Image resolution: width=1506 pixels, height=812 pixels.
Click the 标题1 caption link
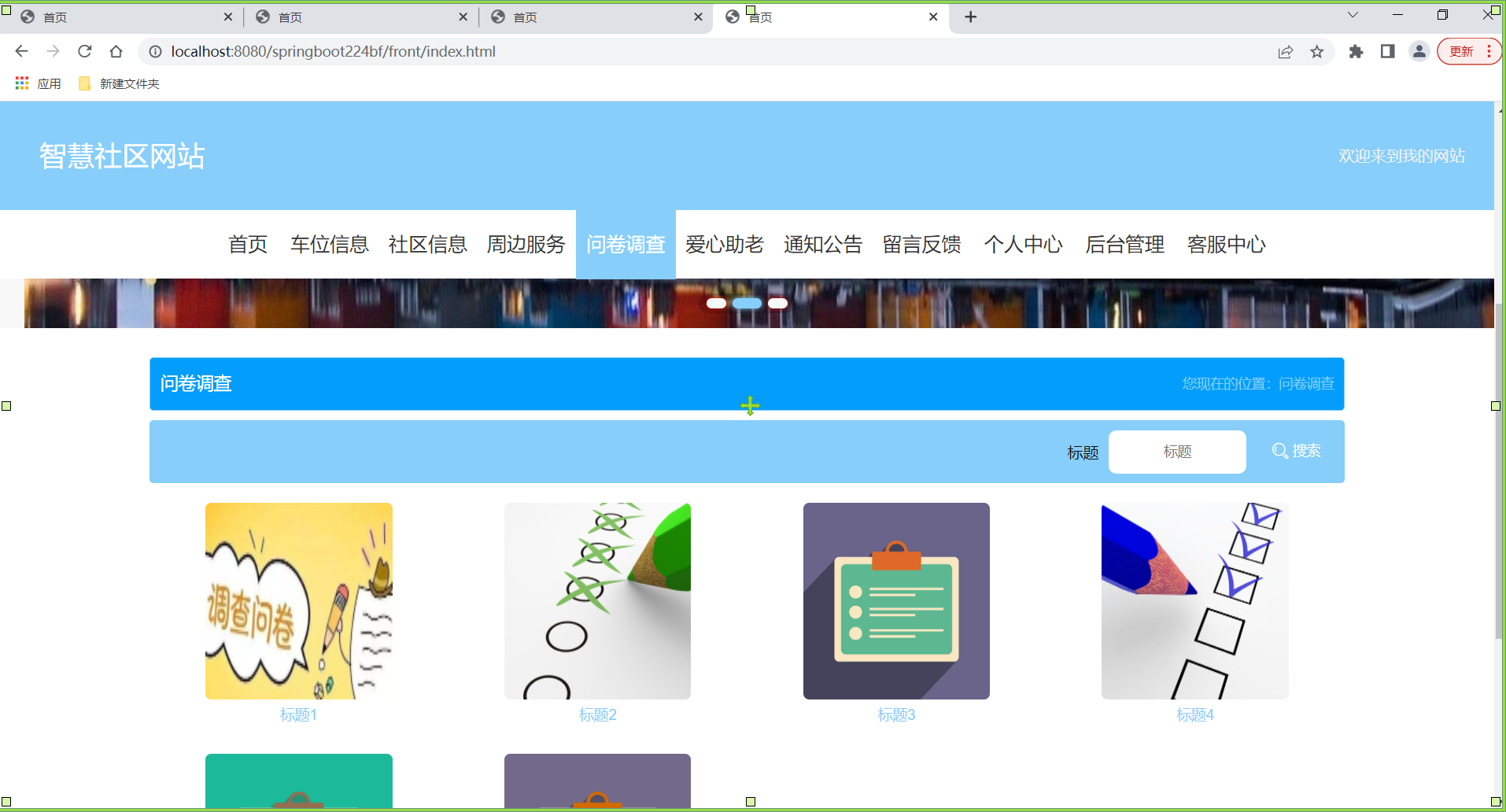[299, 714]
